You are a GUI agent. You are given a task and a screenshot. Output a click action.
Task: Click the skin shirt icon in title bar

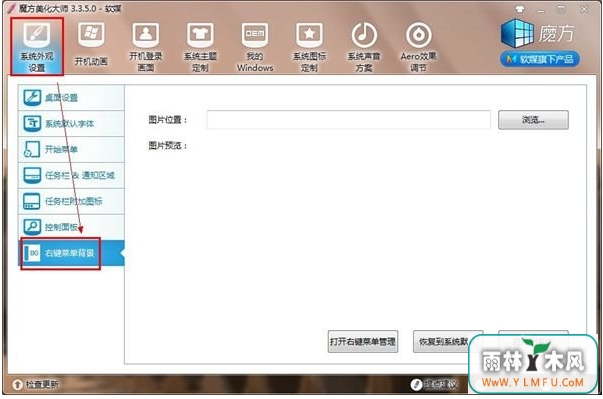(x=520, y=9)
